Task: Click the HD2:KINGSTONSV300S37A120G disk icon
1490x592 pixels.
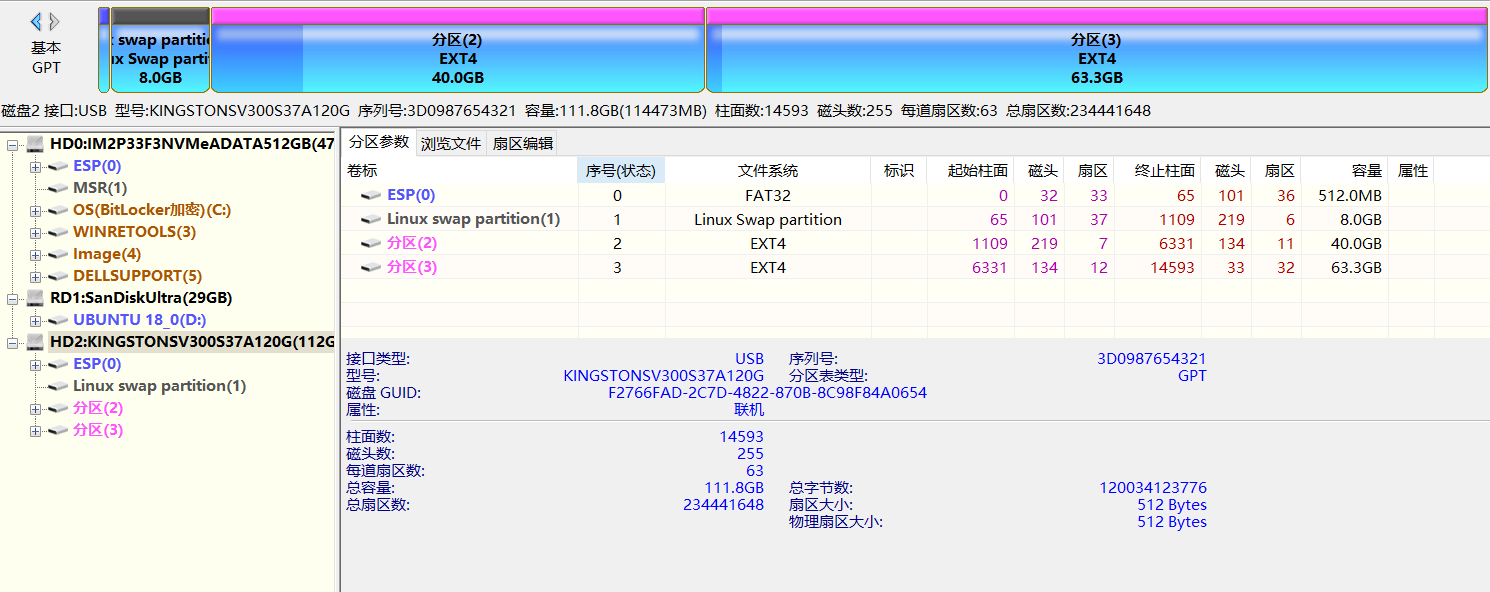Action: (x=37, y=341)
